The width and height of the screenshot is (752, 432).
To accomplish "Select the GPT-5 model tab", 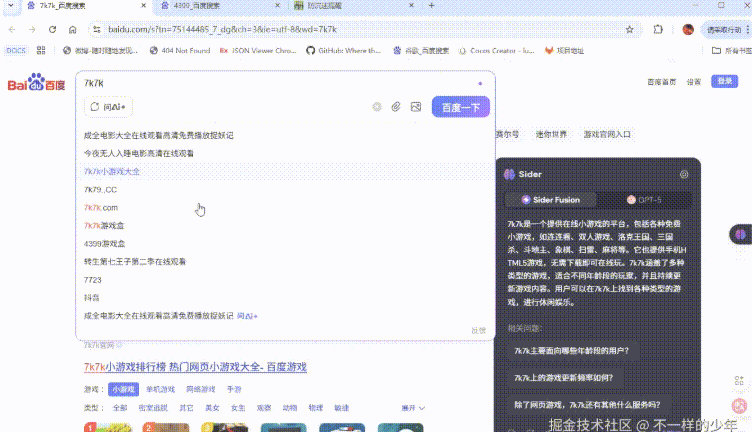I will click(644, 200).
